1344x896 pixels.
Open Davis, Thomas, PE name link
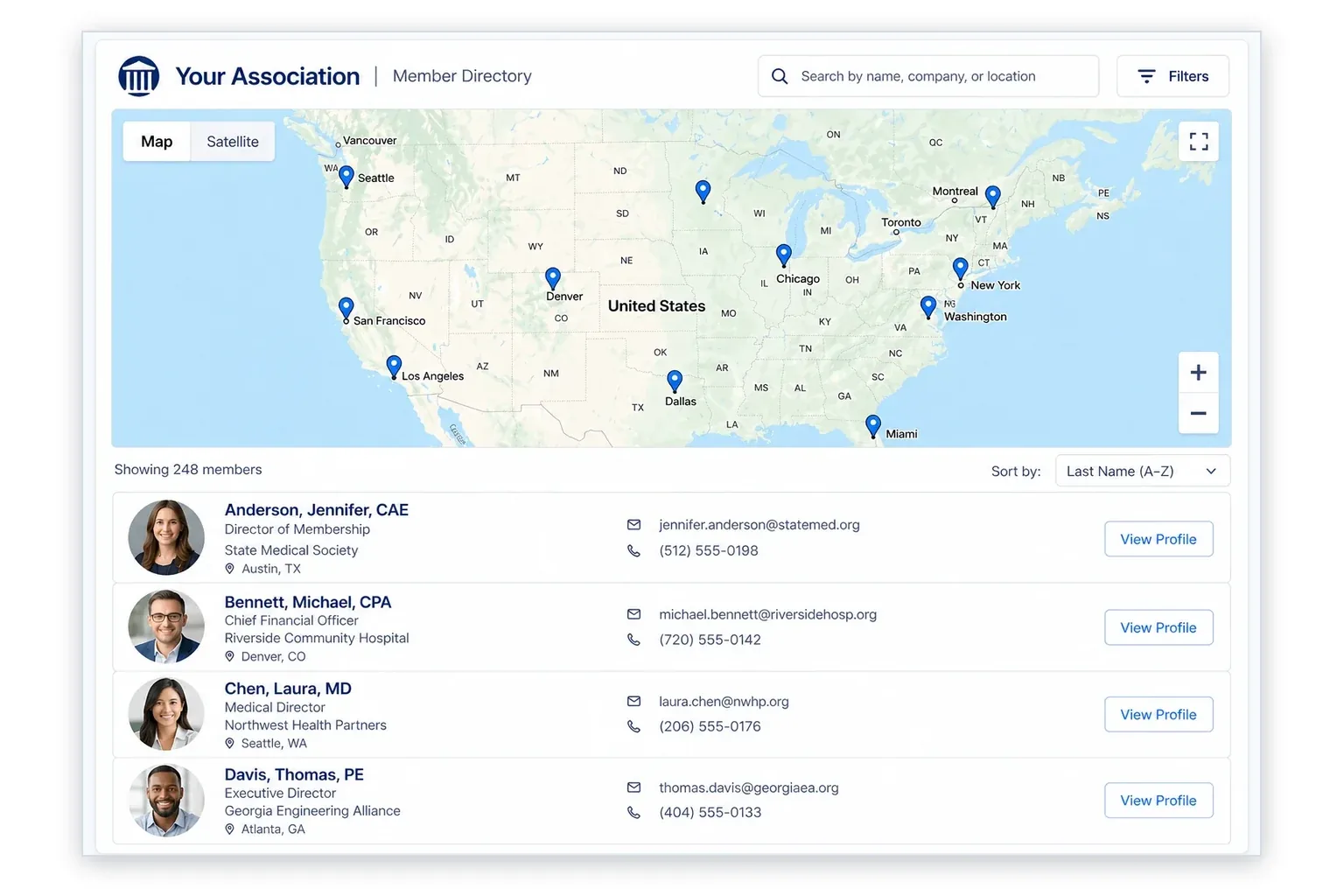point(294,774)
